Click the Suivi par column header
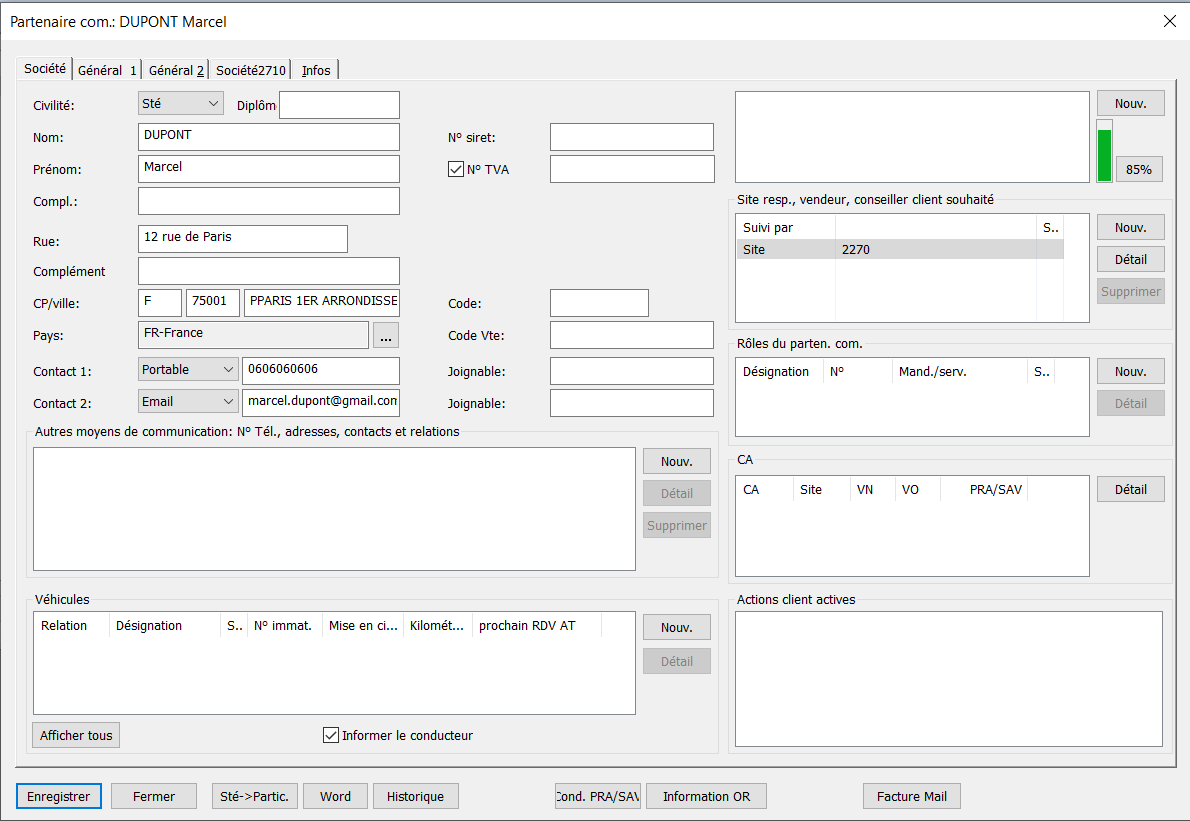The height and width of the screenshot is (821, 1190). (x=785, y=228)
